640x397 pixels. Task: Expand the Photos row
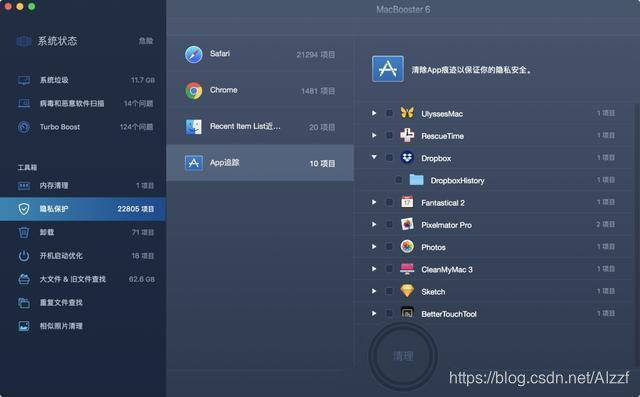(x=374, y=246)
